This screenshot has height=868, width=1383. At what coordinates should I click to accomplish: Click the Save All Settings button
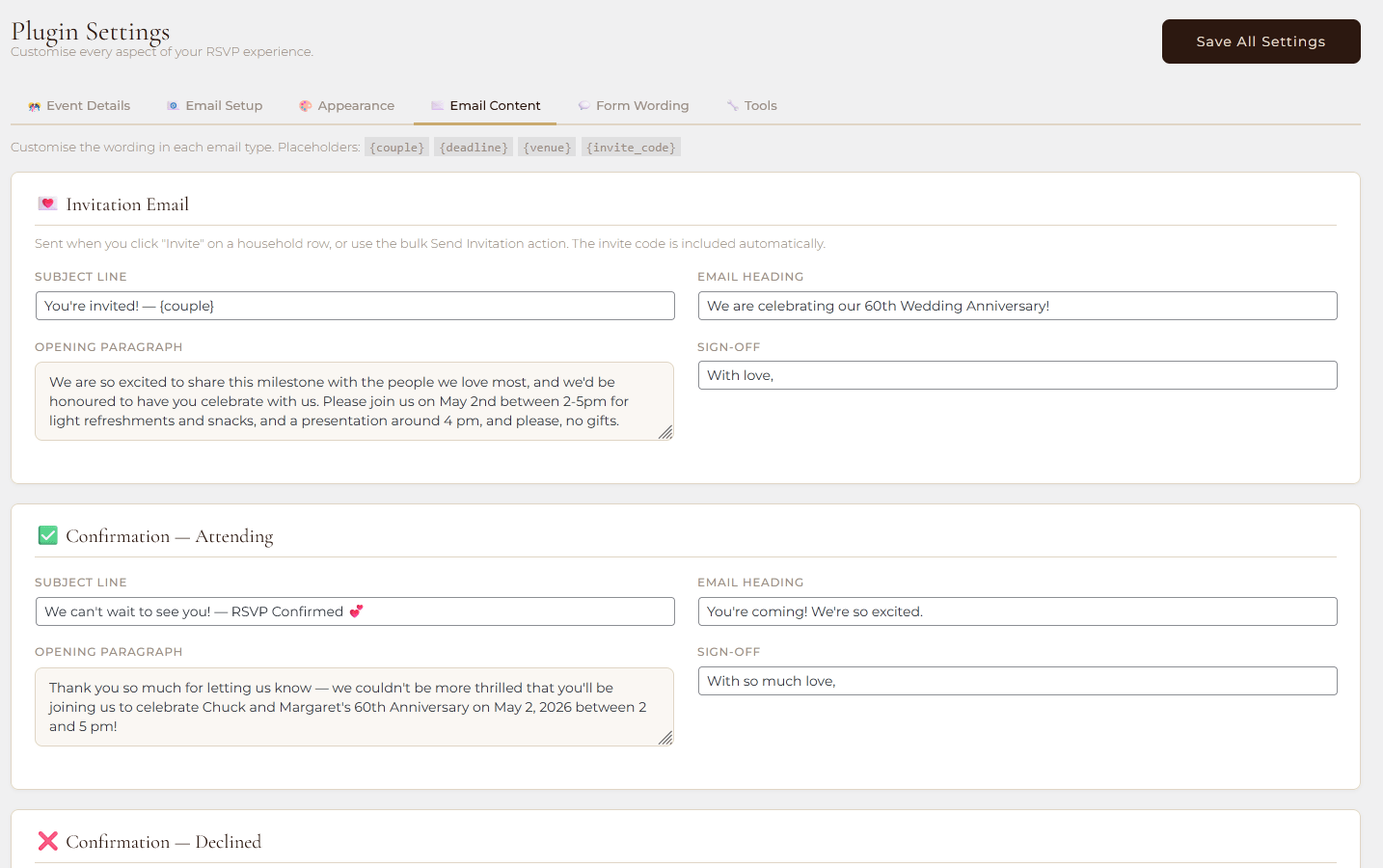pos(1260,41)
